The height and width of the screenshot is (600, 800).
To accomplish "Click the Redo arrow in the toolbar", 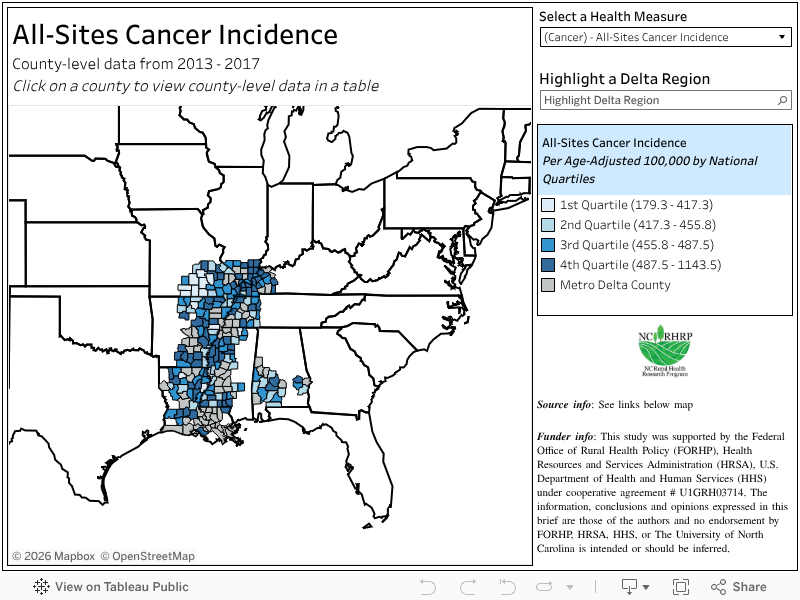I will [x=468, y=586].
